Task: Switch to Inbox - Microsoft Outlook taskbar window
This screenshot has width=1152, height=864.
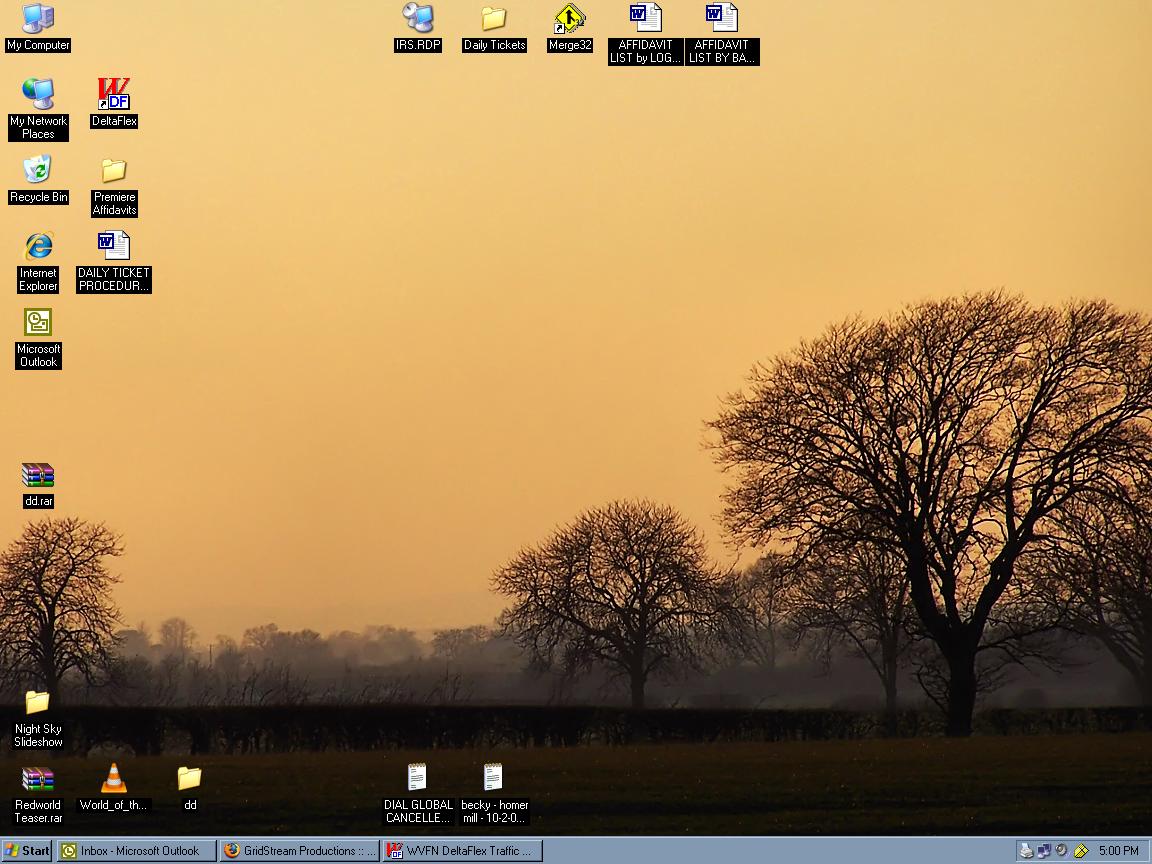Action: point(137,851)
